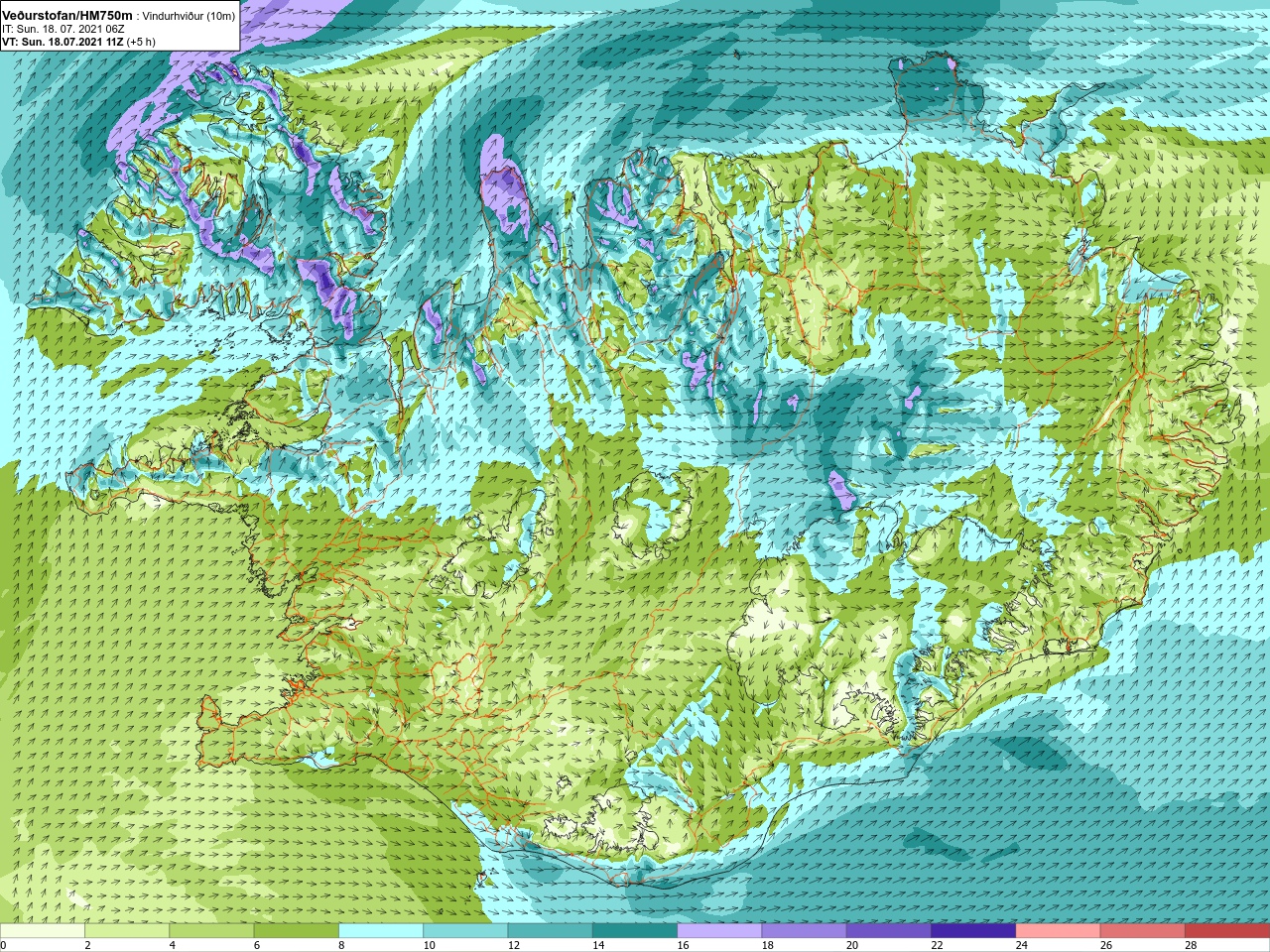Select the 22–24 dark indigo legend swatch
1270x952 pixels.
click(973, 931)
